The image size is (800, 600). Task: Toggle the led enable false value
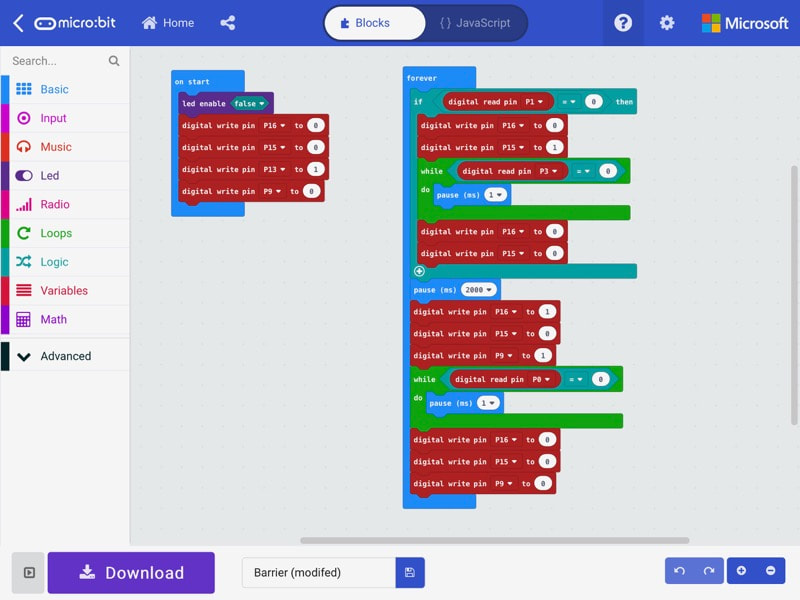249,103
